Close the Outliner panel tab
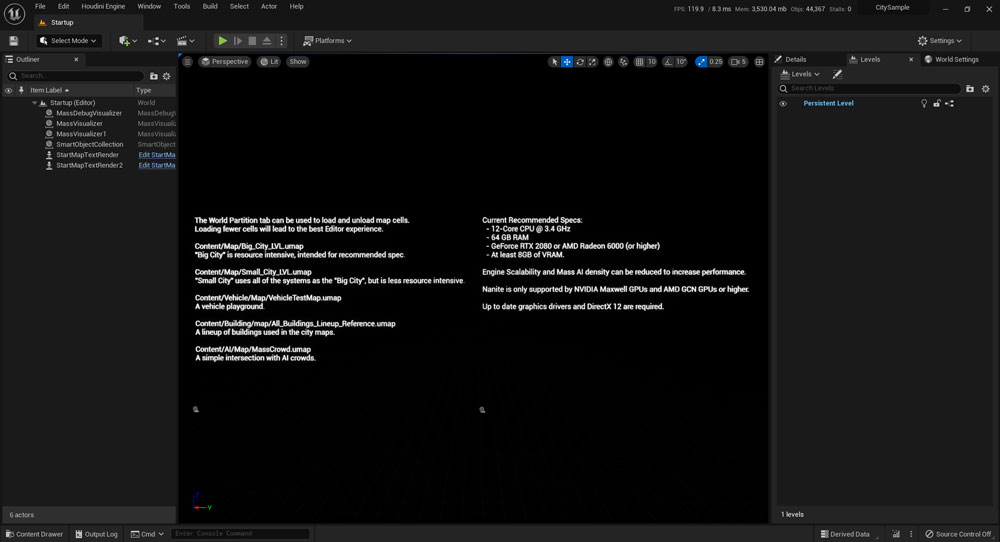Screen dimensions: 1000x542 [76, 59]
